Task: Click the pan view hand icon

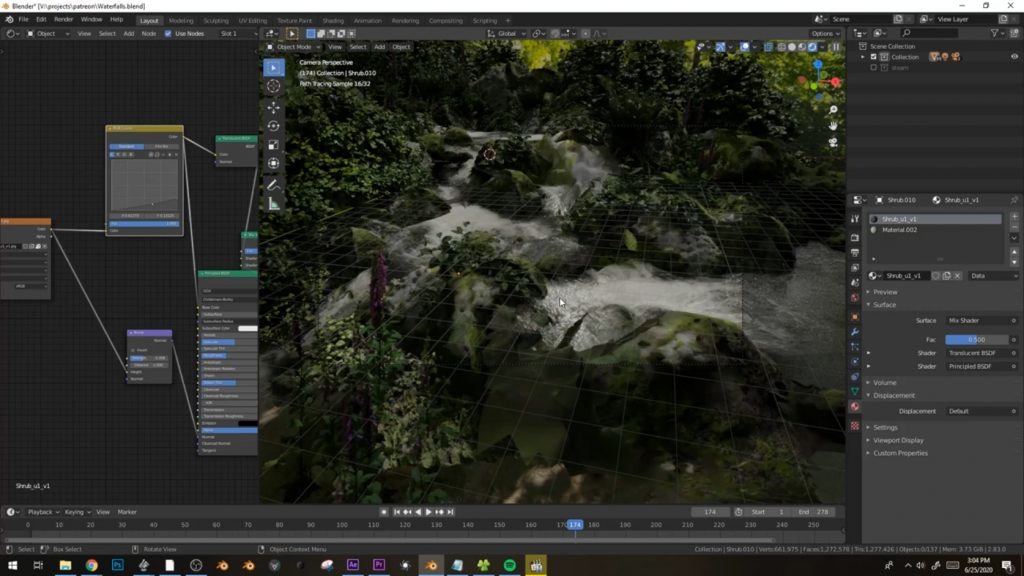Action: point(833,125)
